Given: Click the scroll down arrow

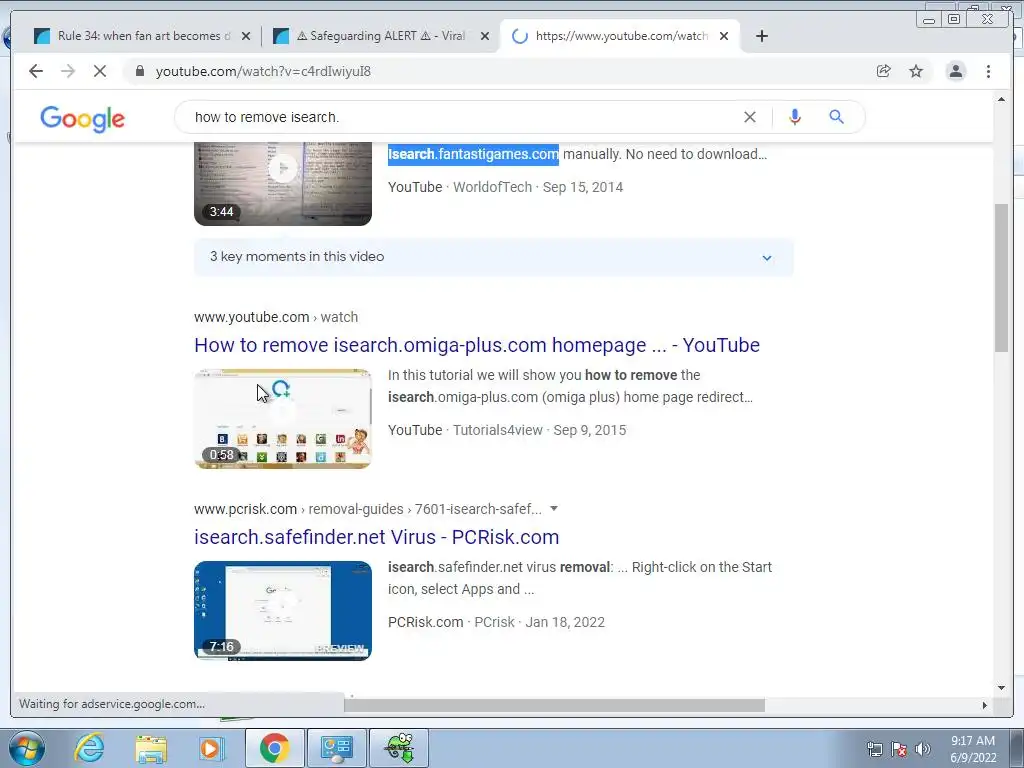Looking at the screenshot, I should click(x=1001, y=687).
